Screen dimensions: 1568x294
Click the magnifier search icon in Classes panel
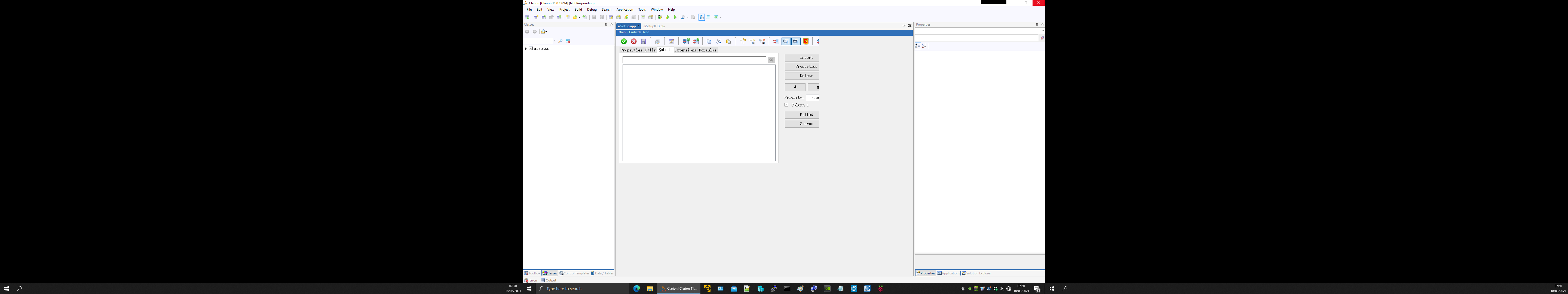561,41
